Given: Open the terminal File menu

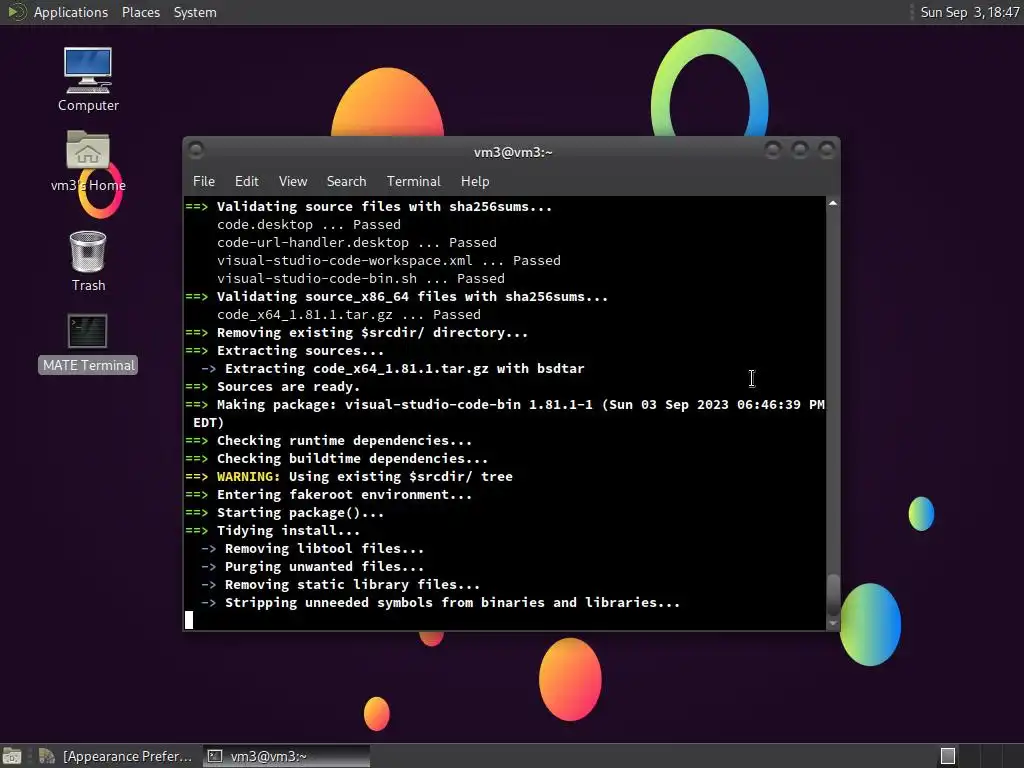Looking at the screenshot, I should 203,182.
